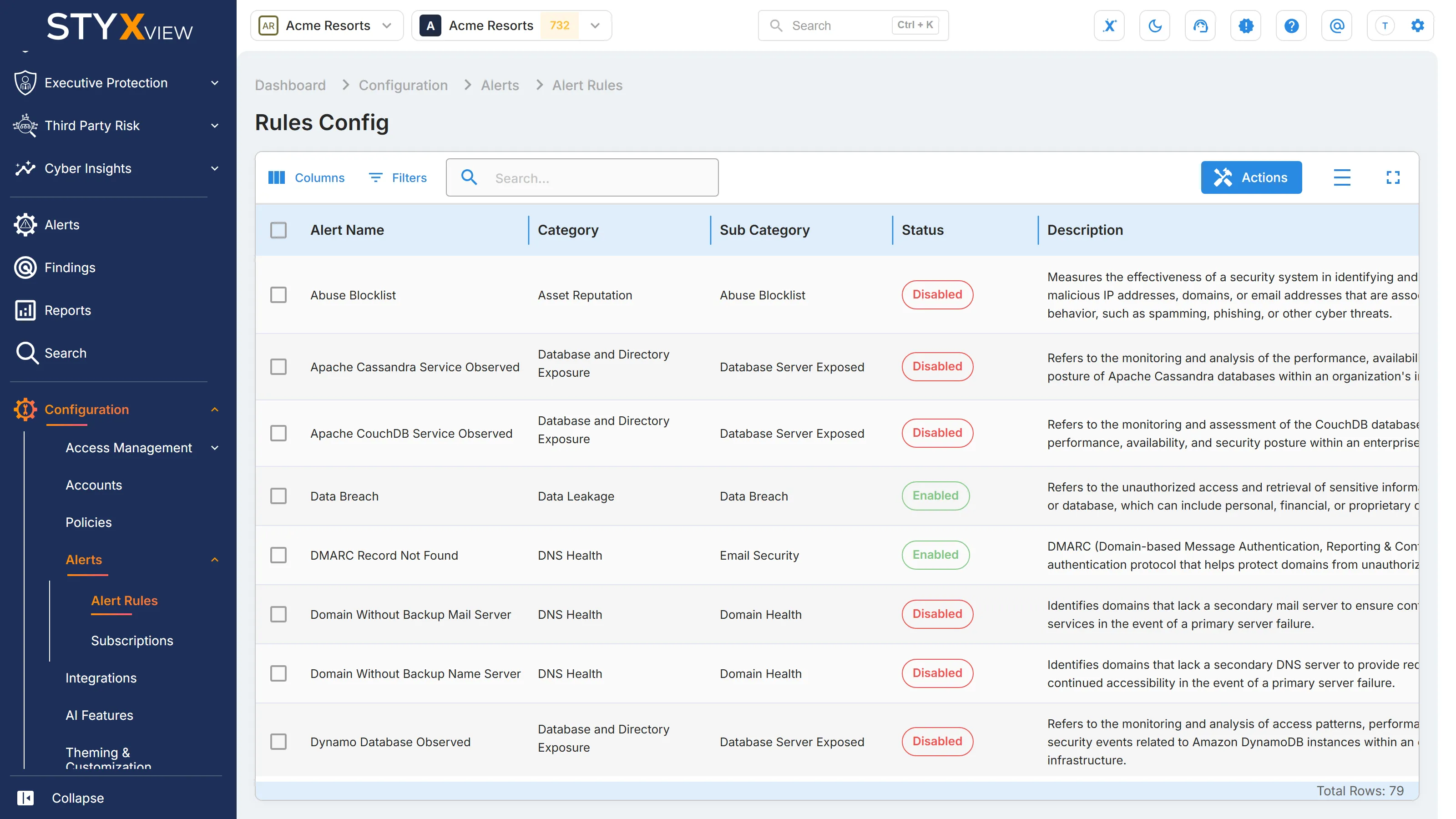Open the user avatar T icon
Screen dimensions: 1456x819
point(1385,25)
